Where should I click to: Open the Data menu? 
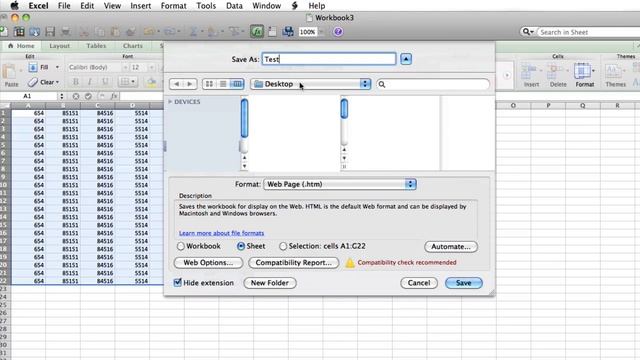point(234,6)
